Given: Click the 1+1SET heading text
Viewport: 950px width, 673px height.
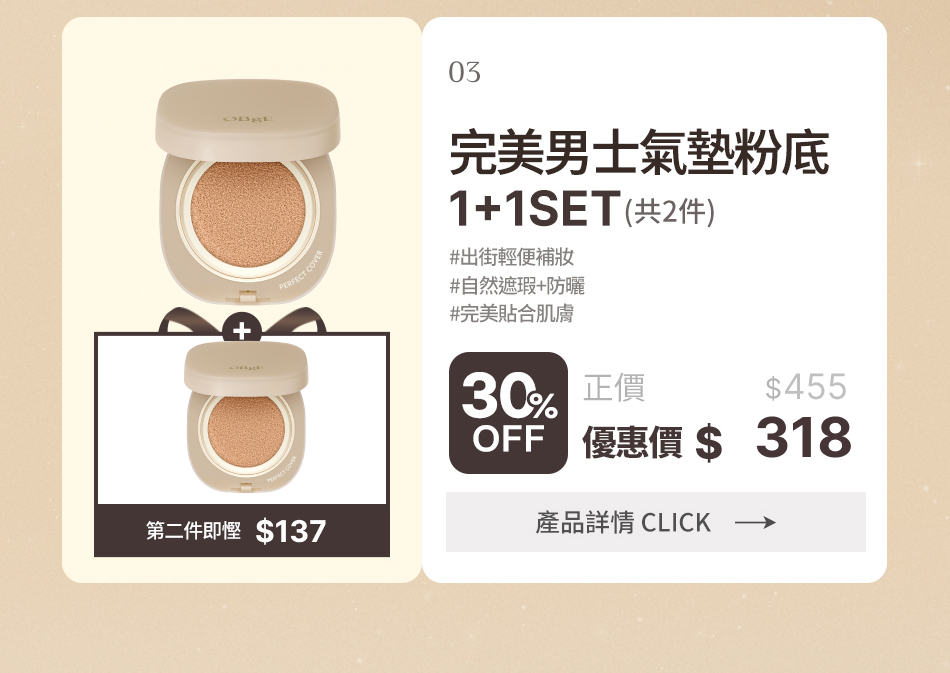Looking at the screenshot, I should [x=535, y=208].
